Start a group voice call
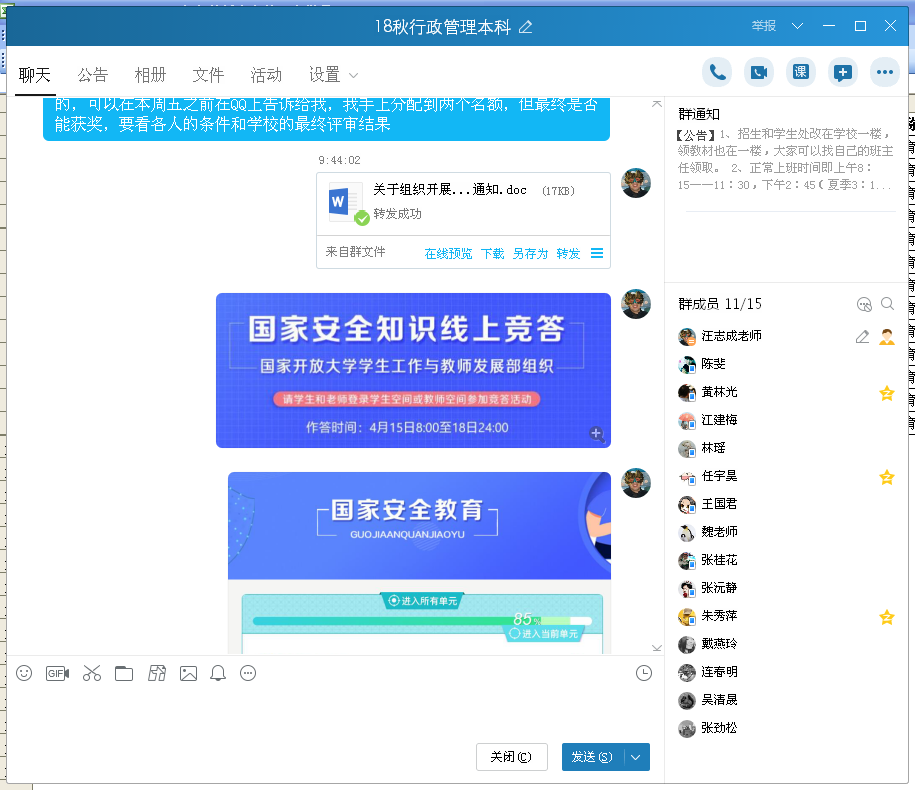915x790 pixels. pyautogui.click(x=716, y=72)
